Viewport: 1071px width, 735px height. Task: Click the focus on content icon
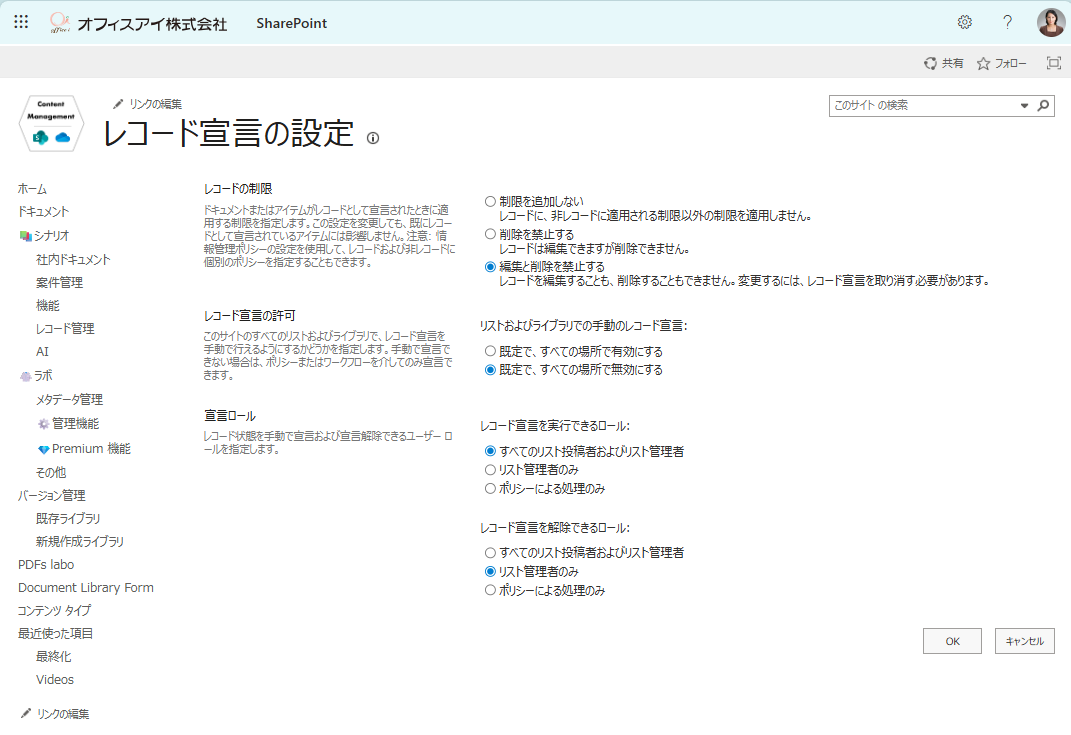(1053, 63)
